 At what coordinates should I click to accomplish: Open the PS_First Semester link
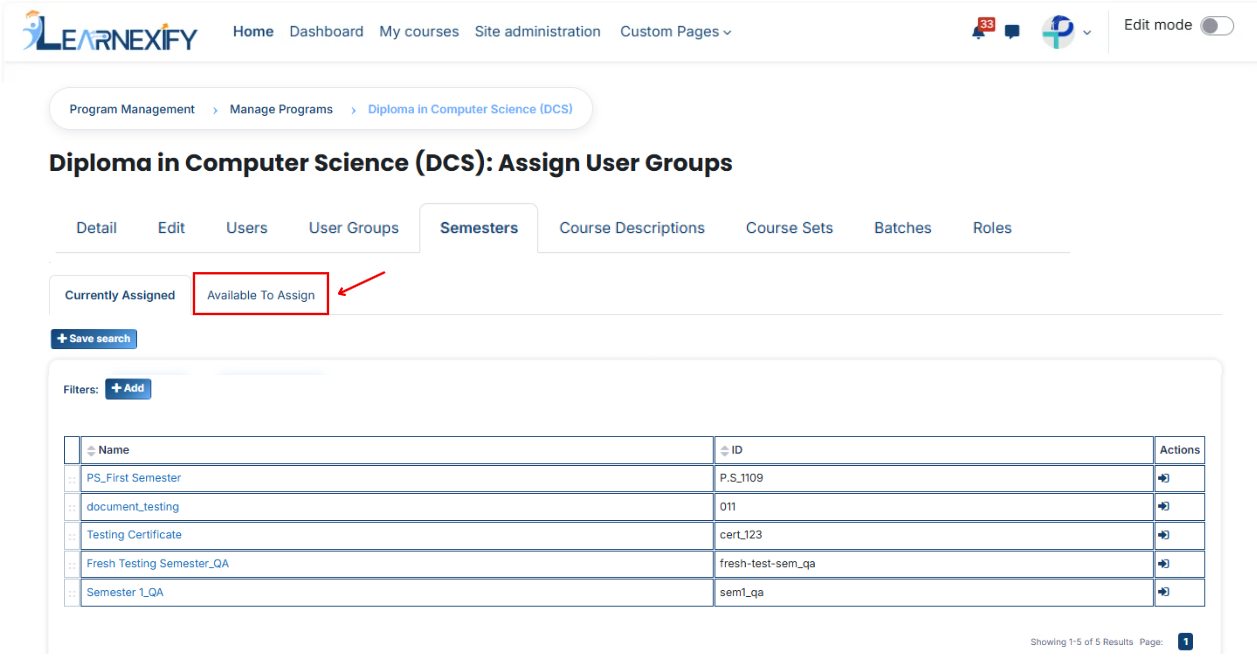coord(134,478)
